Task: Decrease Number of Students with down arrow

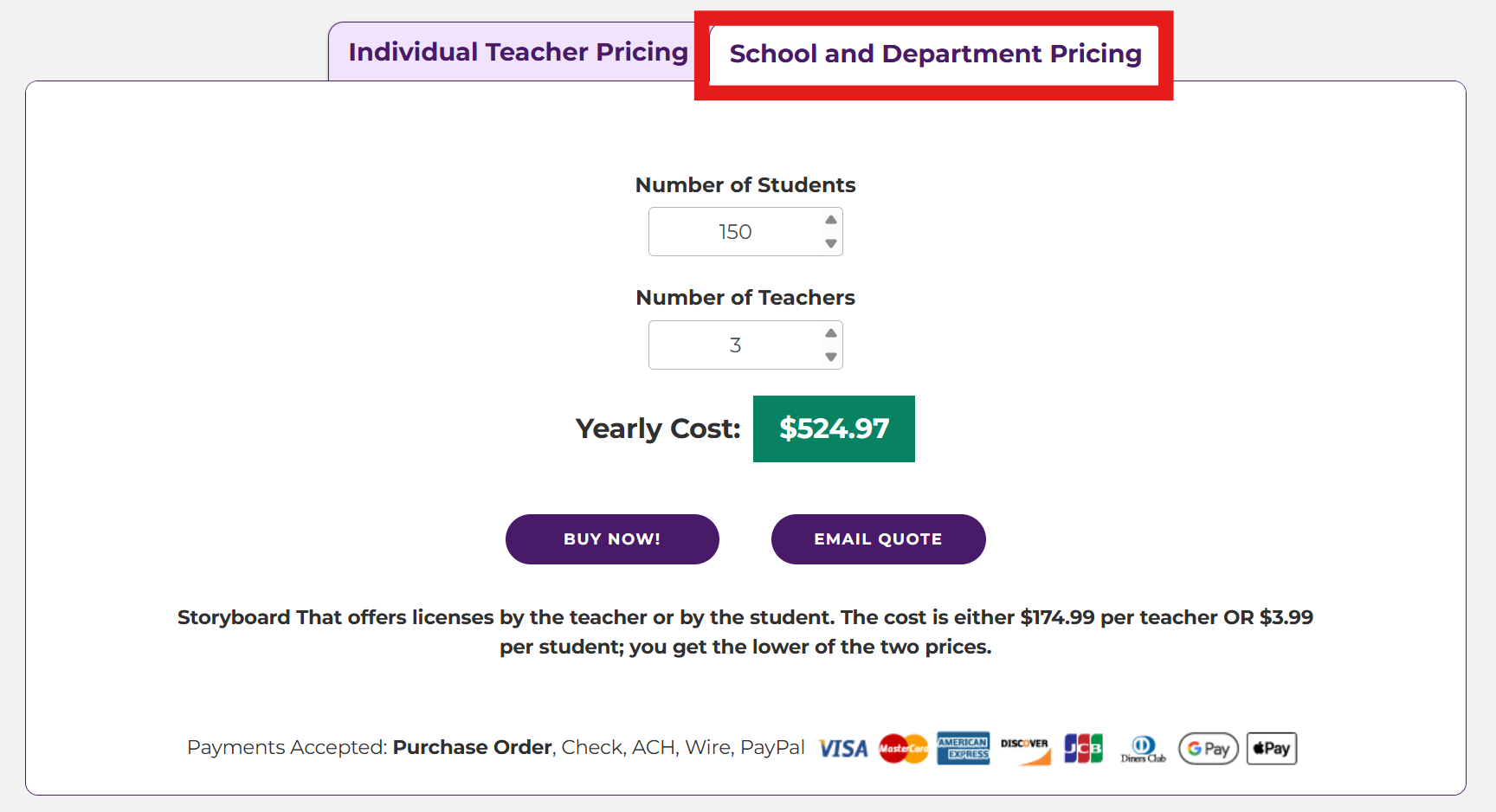Action: click(x=831, y=243)
